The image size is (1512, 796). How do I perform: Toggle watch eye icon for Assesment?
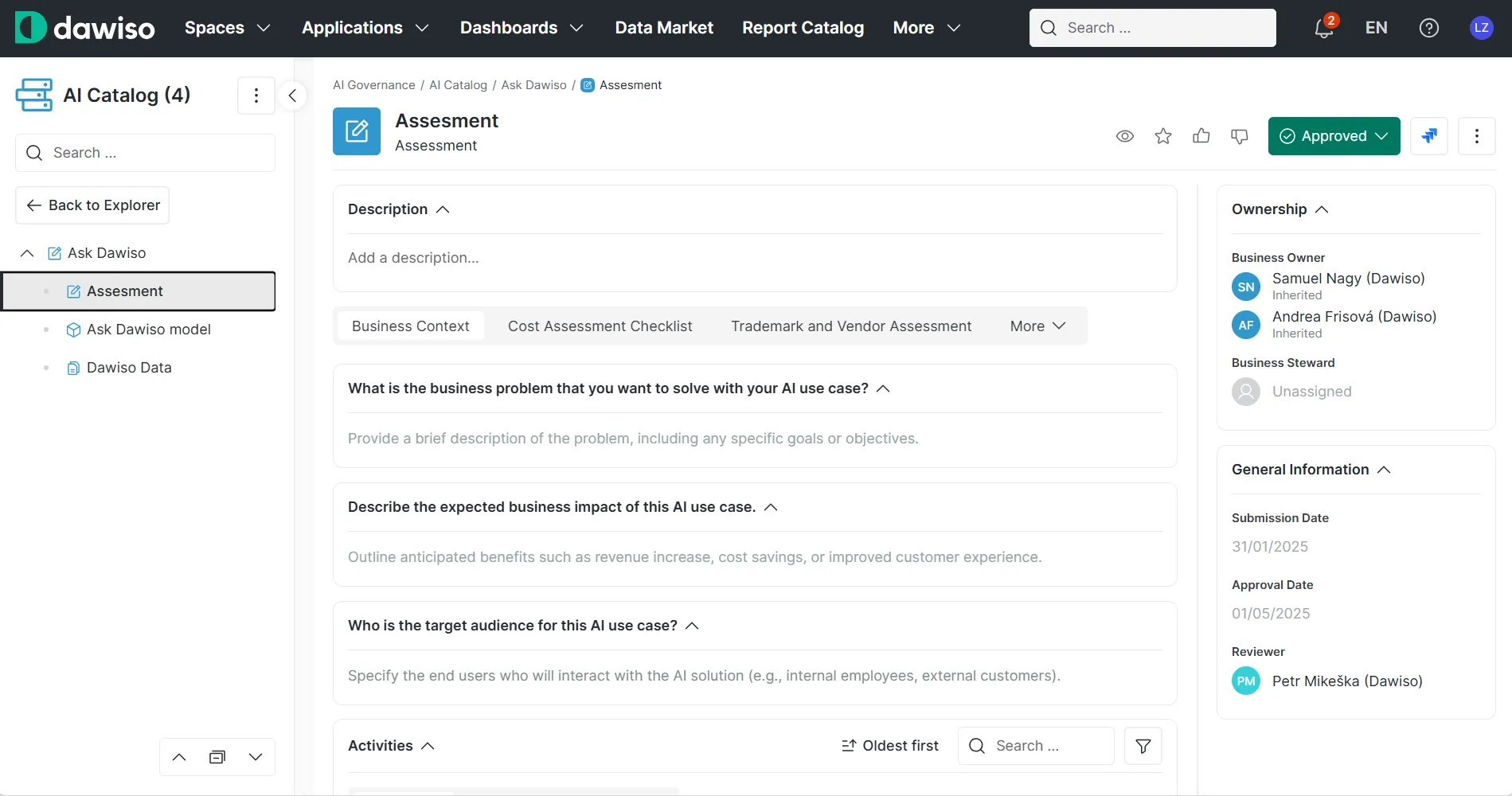pyautogui.click(x=1125, y=136)
